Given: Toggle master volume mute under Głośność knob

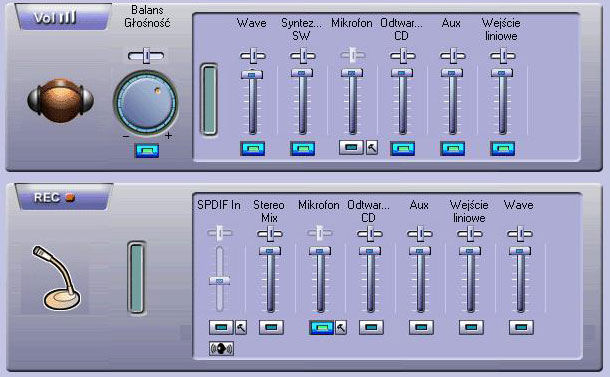Looking at the screenshot, I should (x=147, y=150).
